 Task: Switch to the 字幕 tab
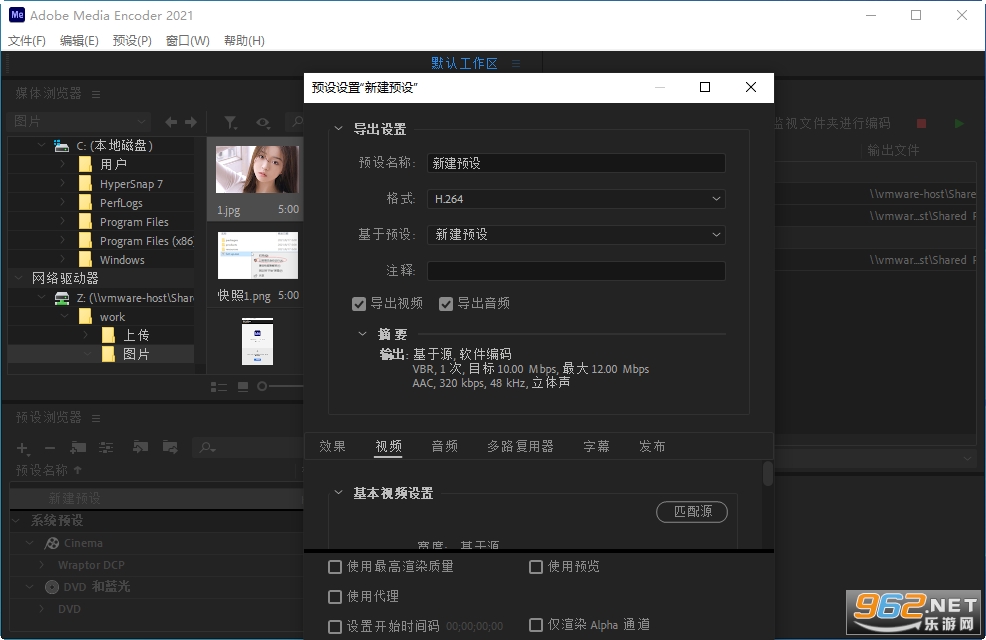pos(596,446)
